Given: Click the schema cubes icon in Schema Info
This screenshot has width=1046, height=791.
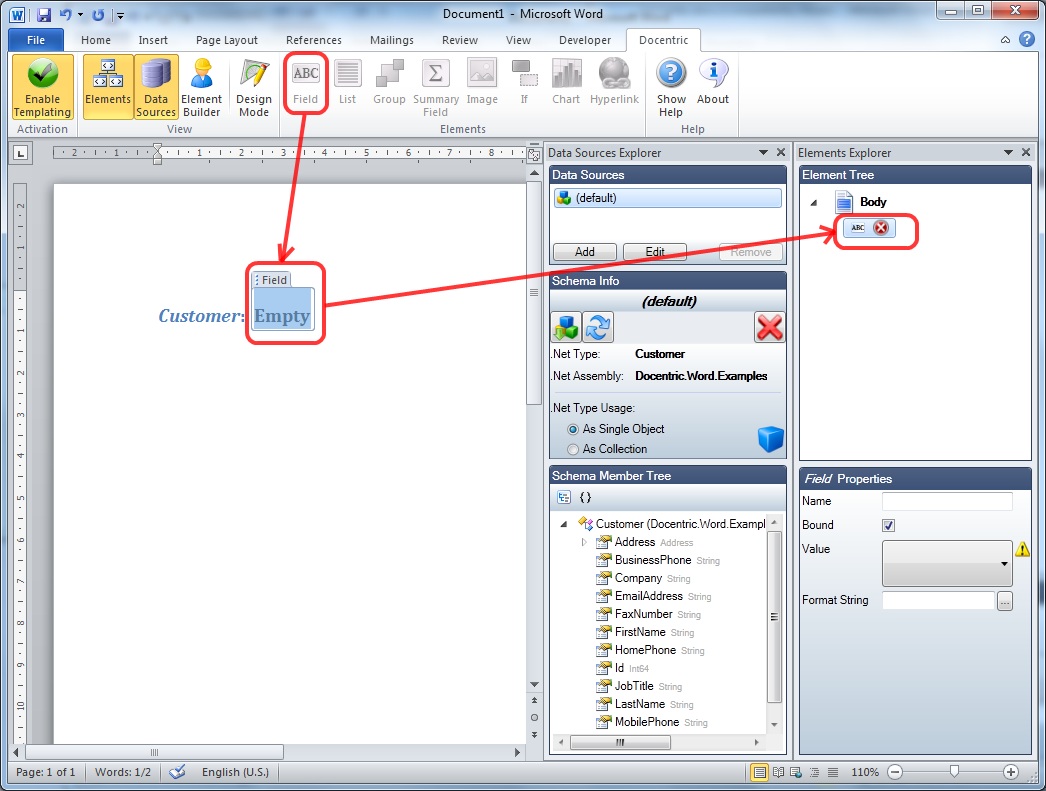Looking at the screenshot, I should tap(566, 327).
